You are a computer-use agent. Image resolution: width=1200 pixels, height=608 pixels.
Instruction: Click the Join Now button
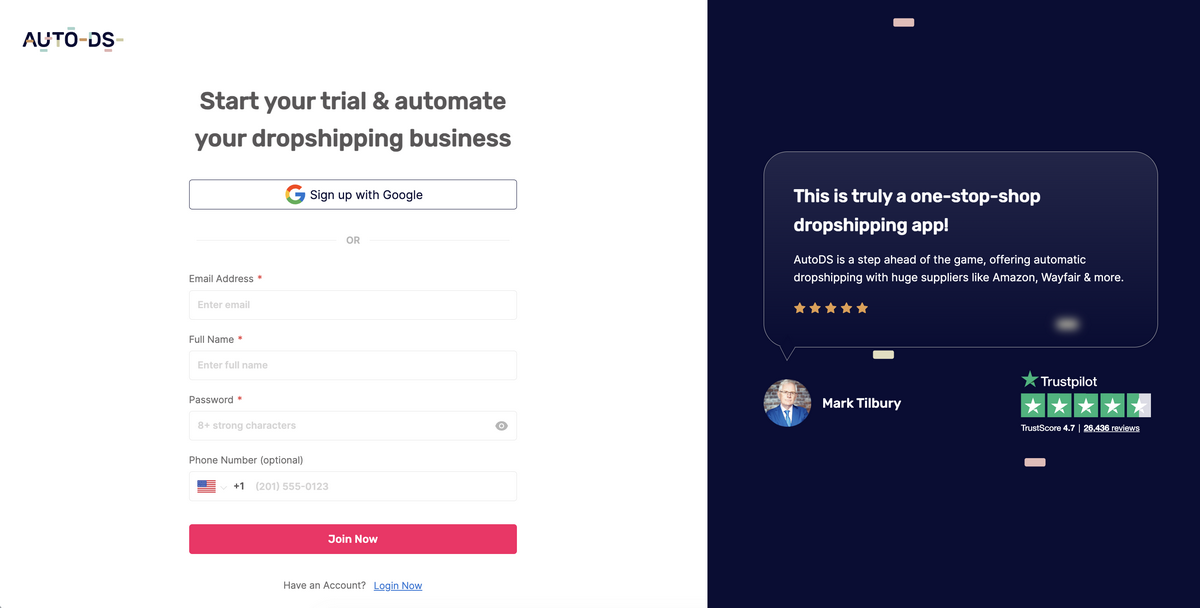[x=353, y=539]
